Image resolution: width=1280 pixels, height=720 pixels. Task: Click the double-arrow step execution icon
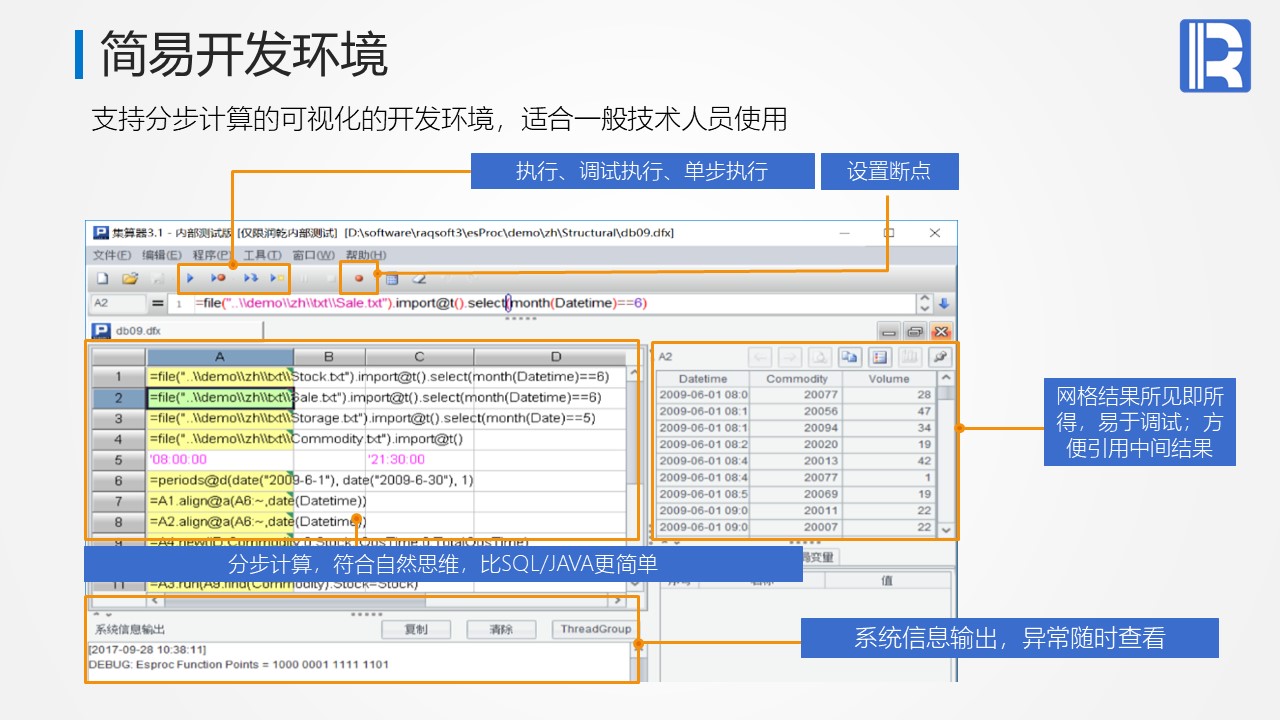pos(250,278)
